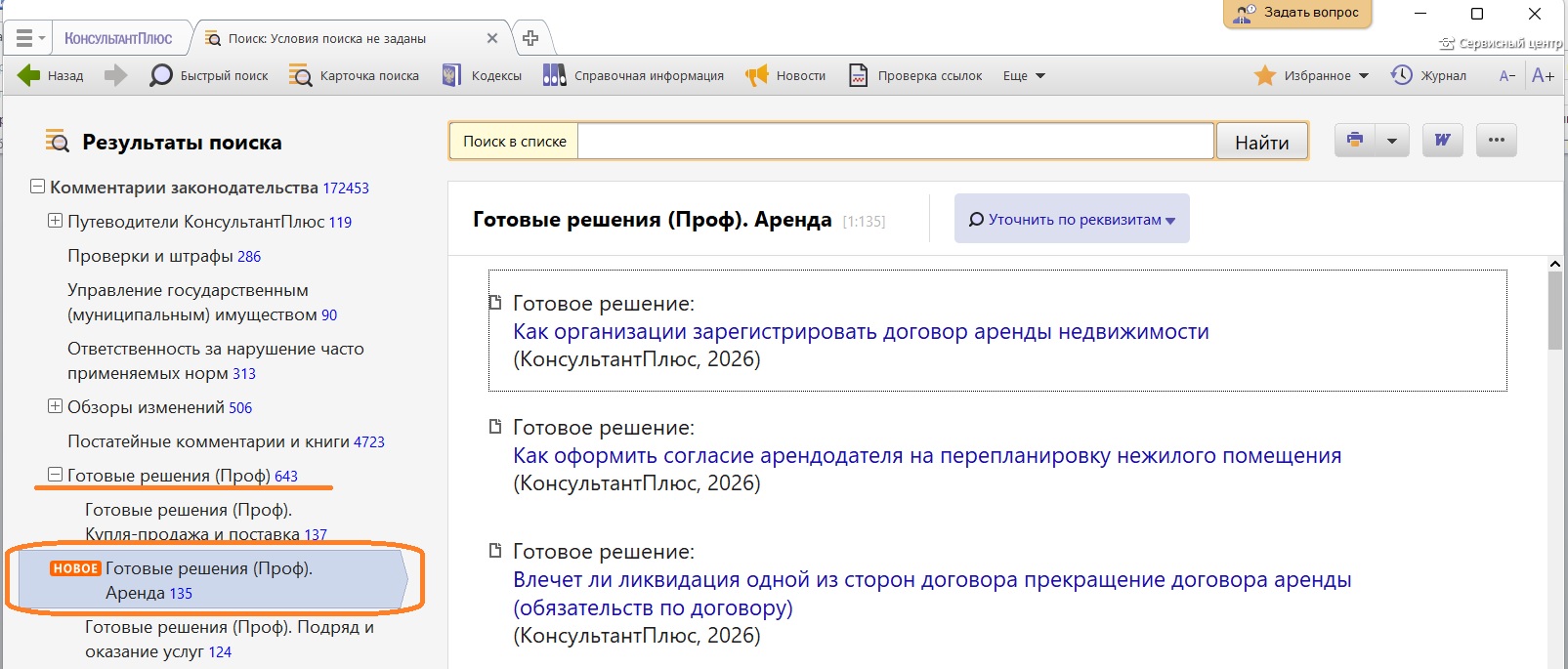This screenshot has height=669, width=1568.
Task: Select Проверки и штрафы 286
Action: click(164, 256)
